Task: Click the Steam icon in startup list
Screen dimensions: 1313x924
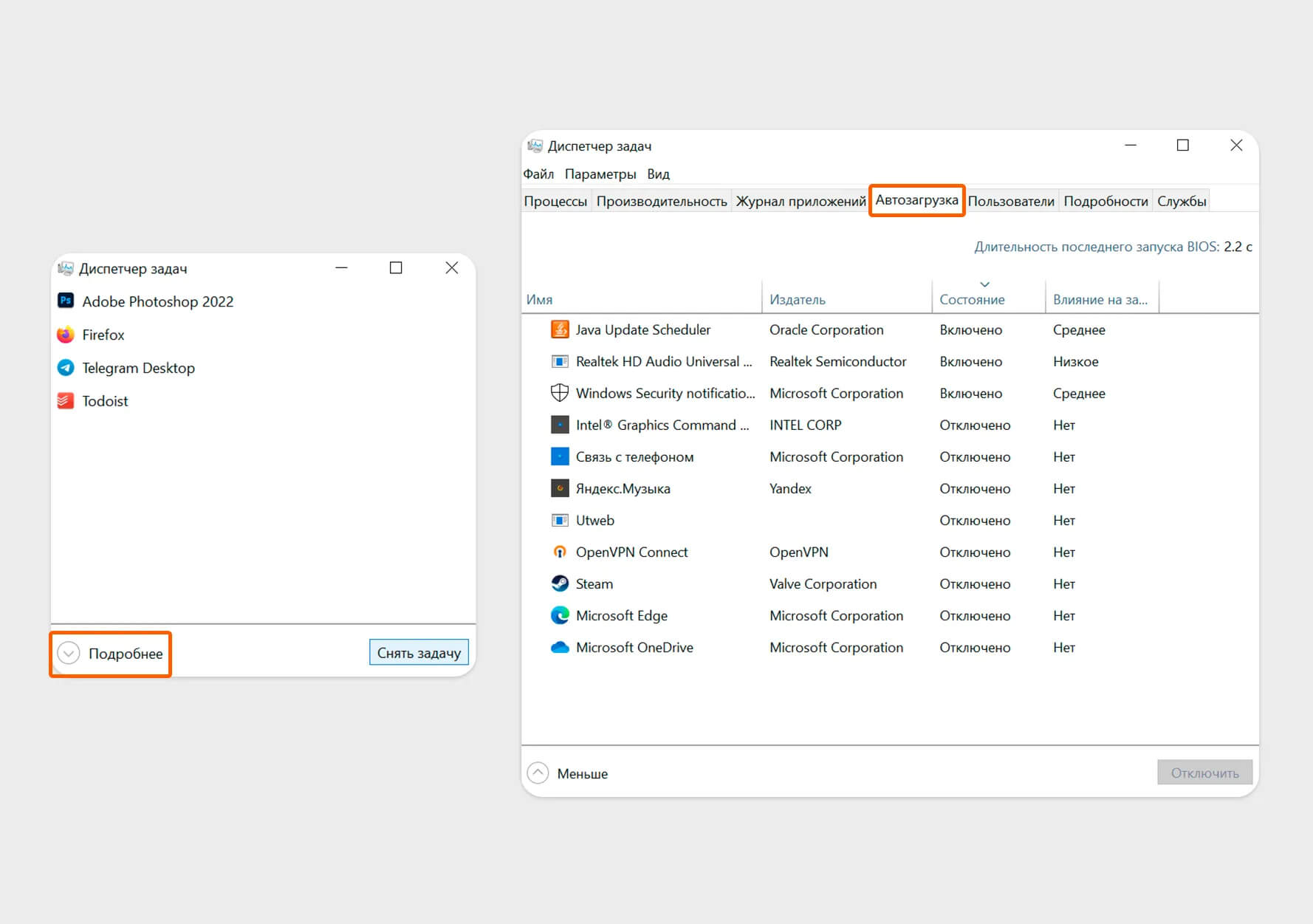Action: pos(560,584)
